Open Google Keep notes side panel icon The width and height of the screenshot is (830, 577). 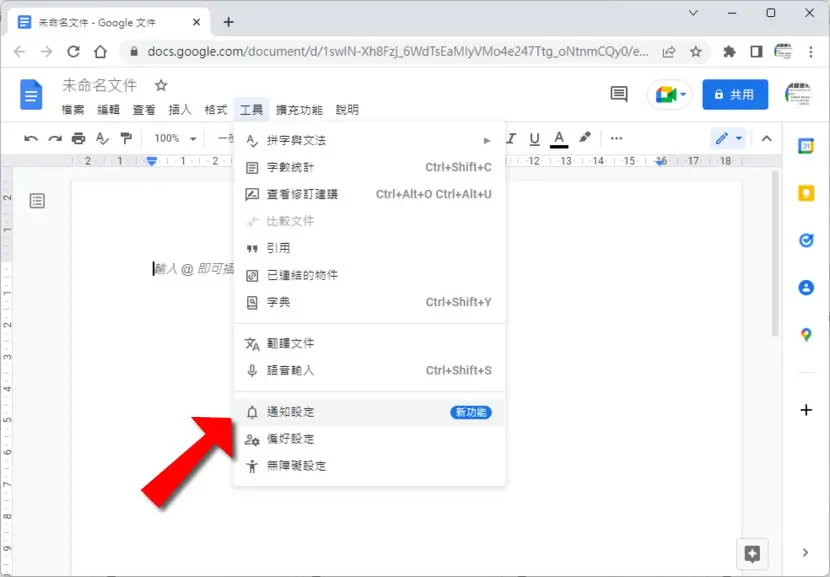point(806,193)
